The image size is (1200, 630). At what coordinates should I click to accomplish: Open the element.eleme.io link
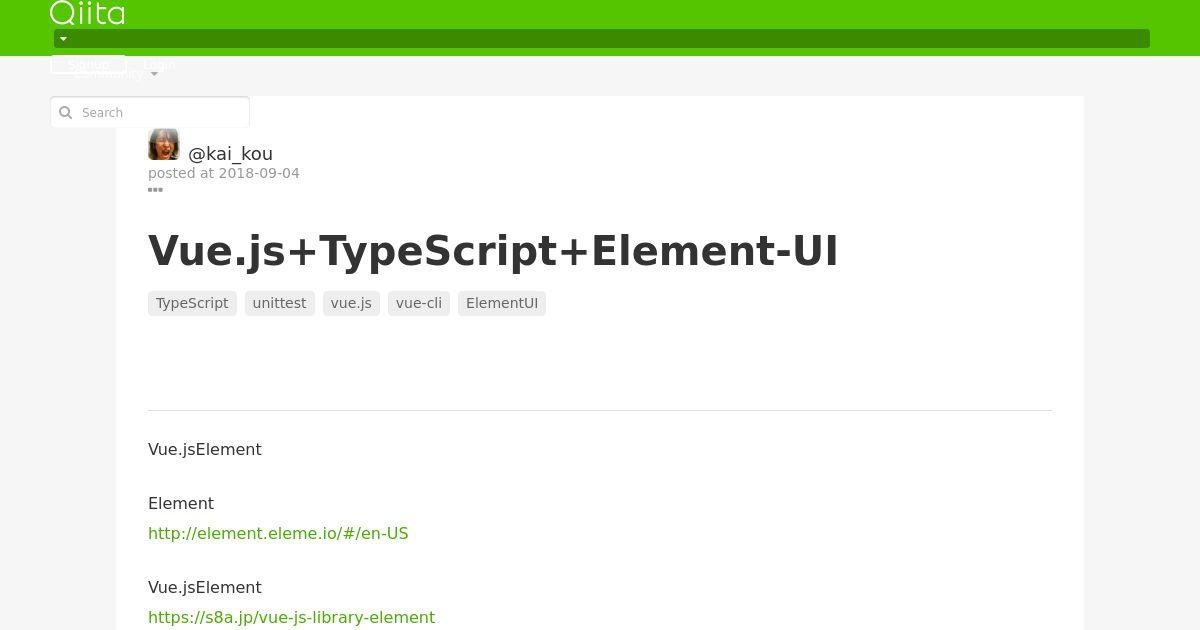(x=278, y=533)
